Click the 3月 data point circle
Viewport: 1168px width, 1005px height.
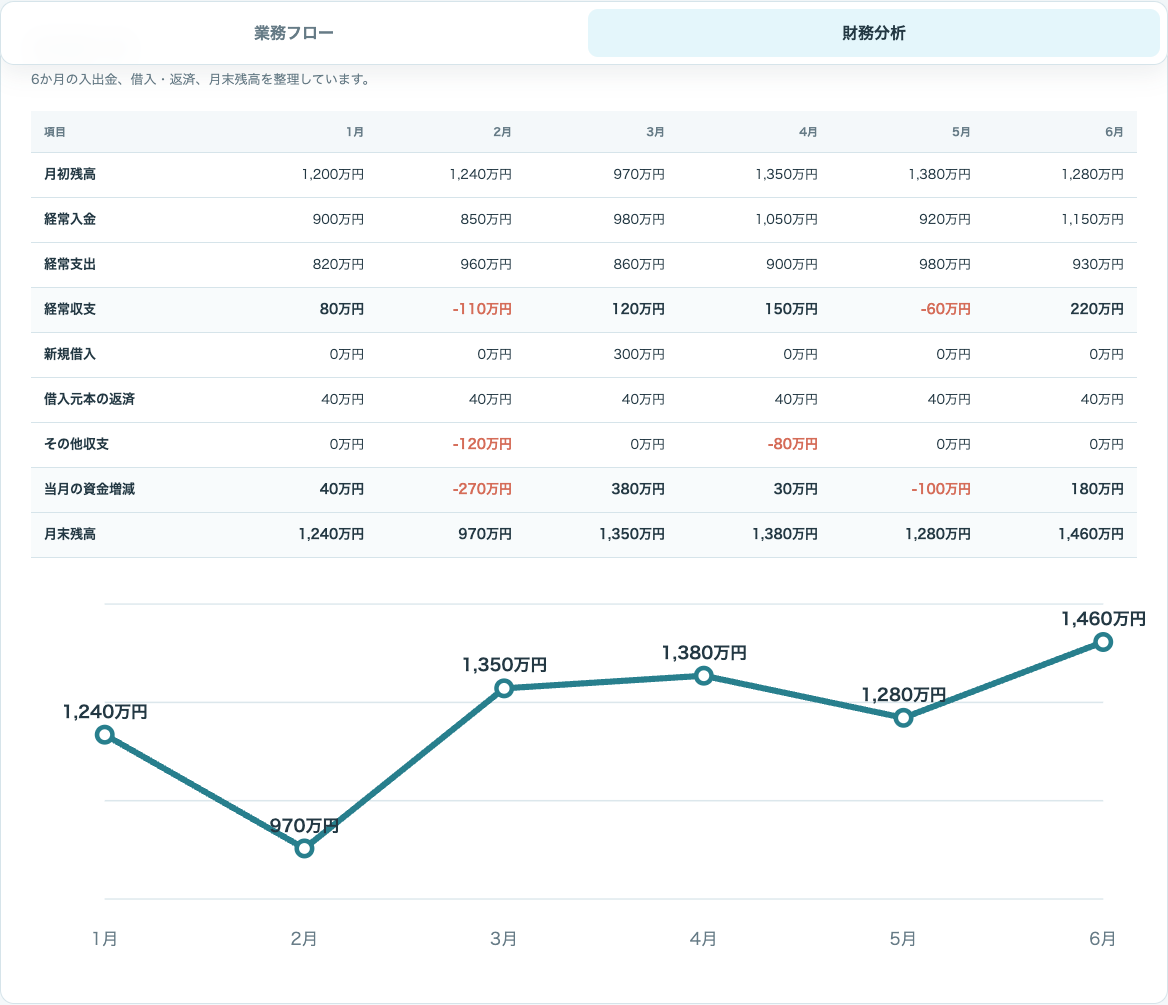[x=504, y=688]
